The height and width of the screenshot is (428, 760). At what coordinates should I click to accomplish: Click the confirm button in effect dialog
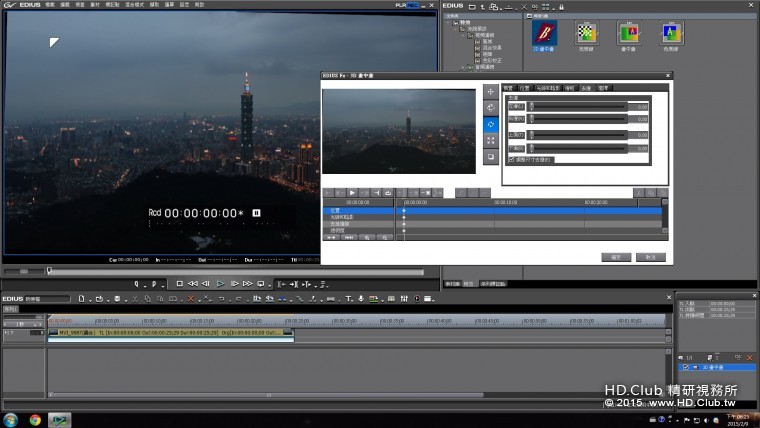(x=616, y=257)
